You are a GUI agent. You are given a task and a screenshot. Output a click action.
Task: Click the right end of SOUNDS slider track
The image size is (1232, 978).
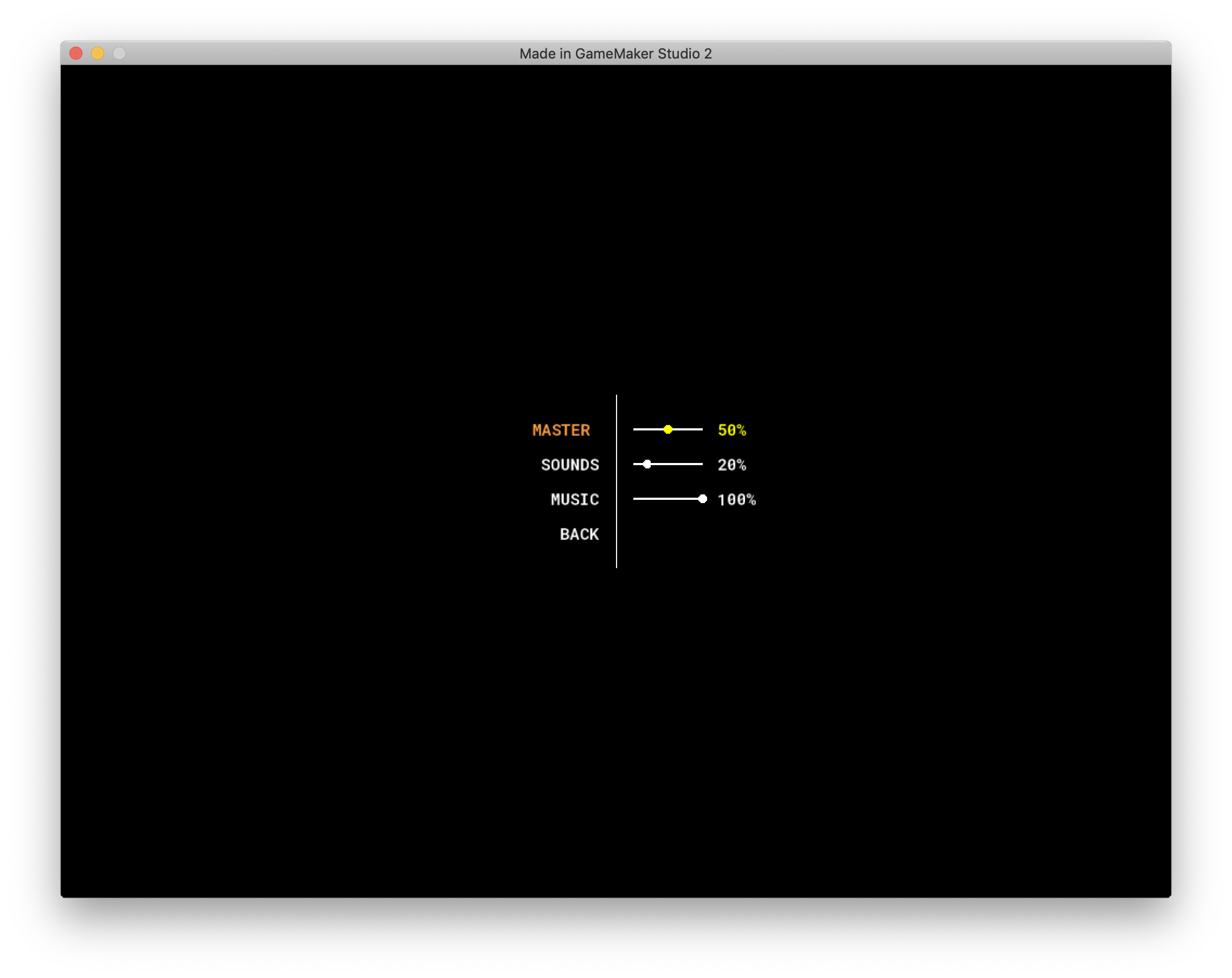(x=700, y=465)
